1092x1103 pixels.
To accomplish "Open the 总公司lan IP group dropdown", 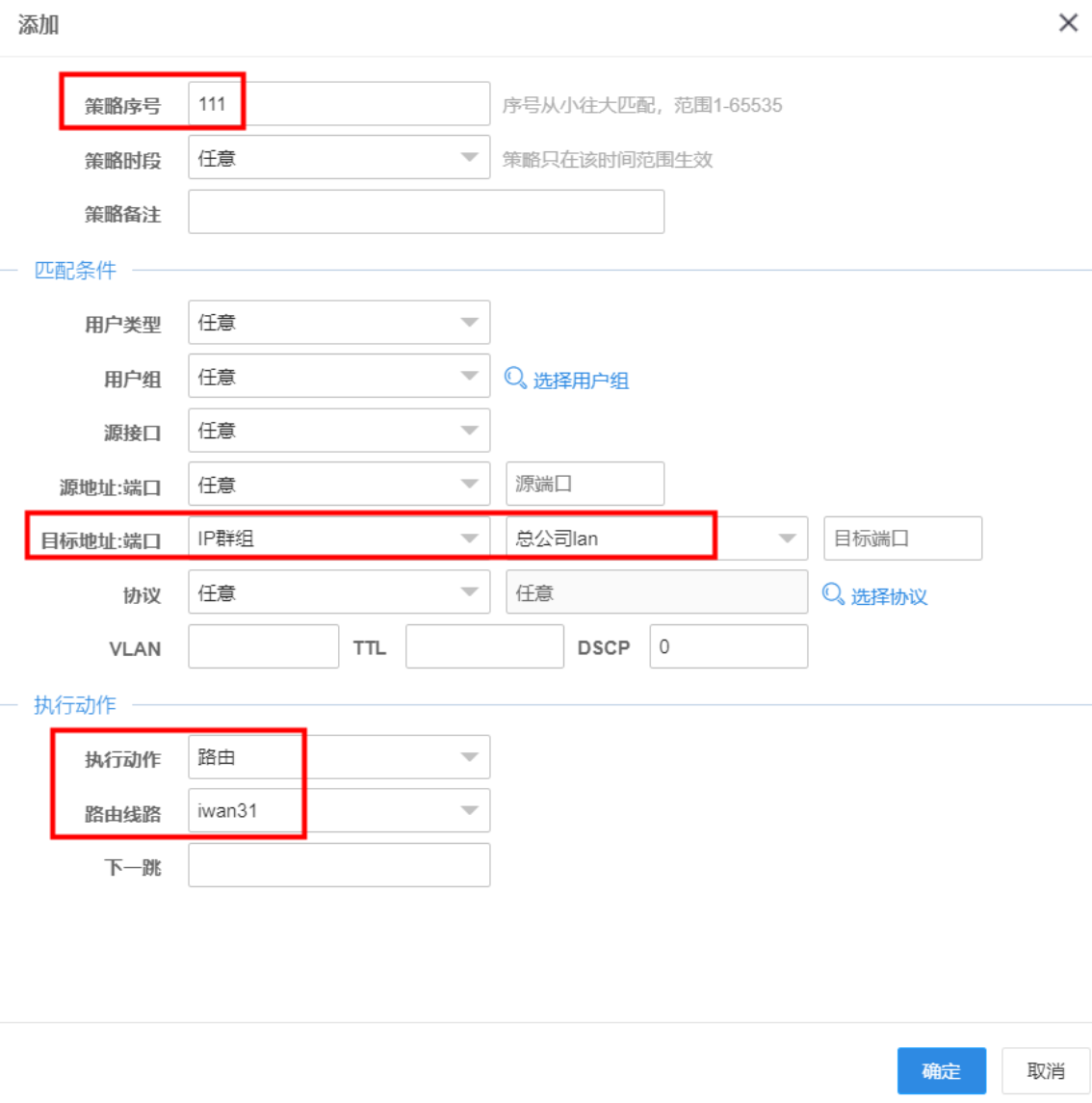I will (657, 538).
